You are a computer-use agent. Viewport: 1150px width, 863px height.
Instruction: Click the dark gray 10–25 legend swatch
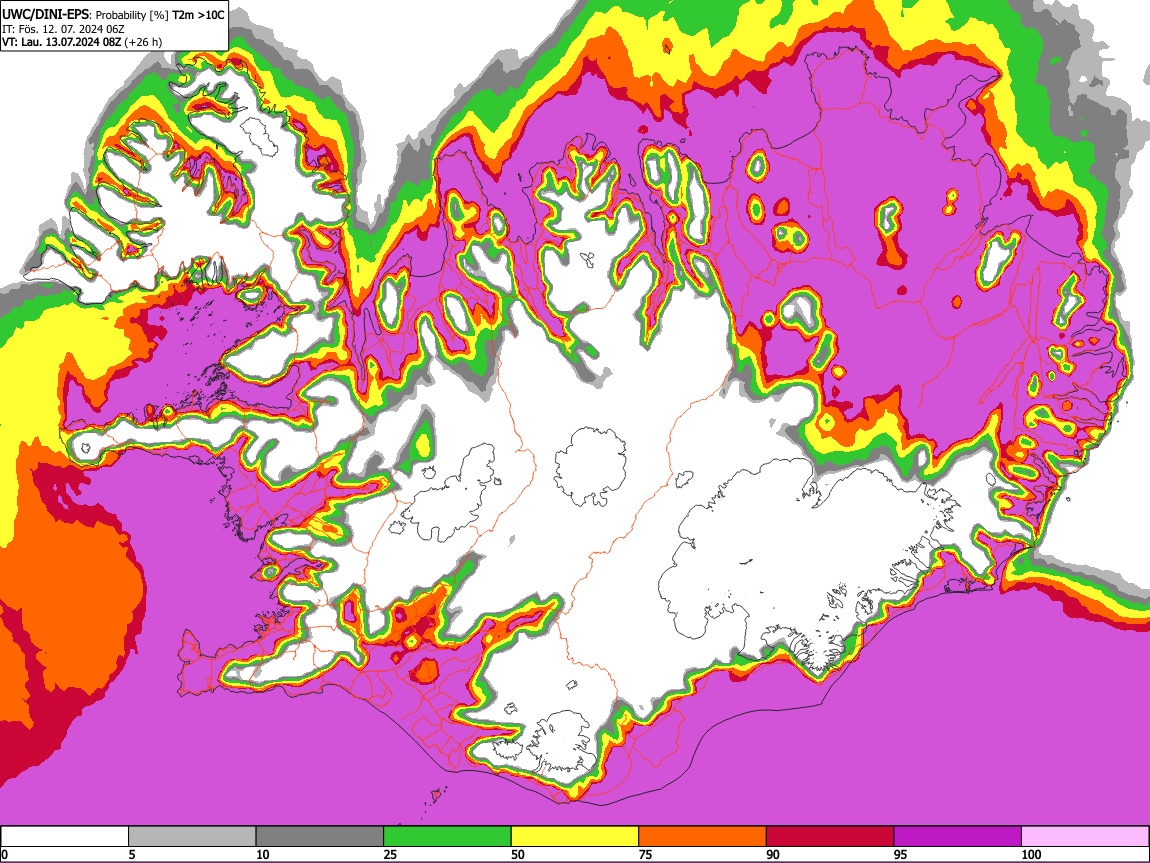[x=320, y=837]
